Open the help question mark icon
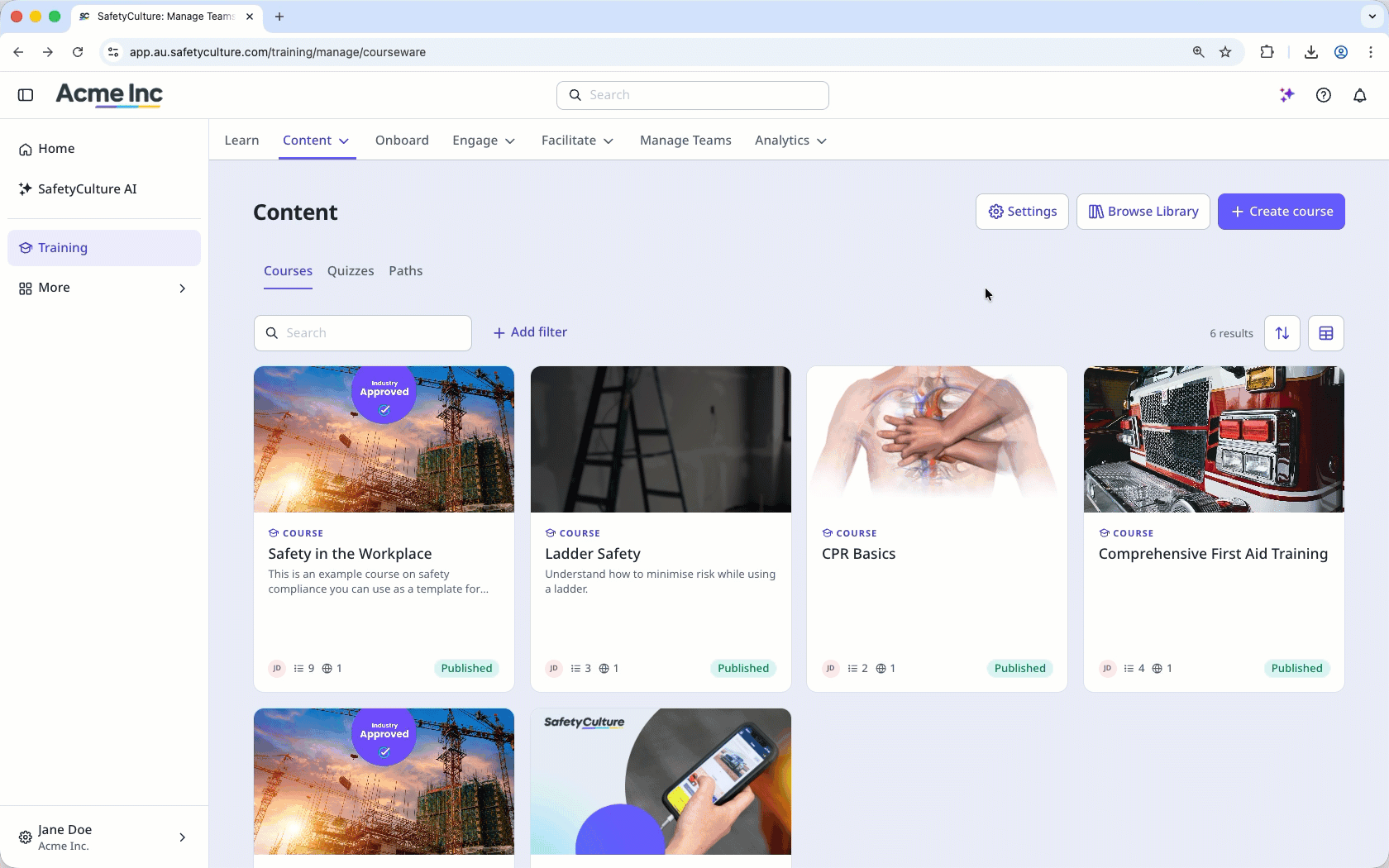Image resolution: width=1389 pixels, height=868 pixels. pyautogui.click(x=1324, y=95)
